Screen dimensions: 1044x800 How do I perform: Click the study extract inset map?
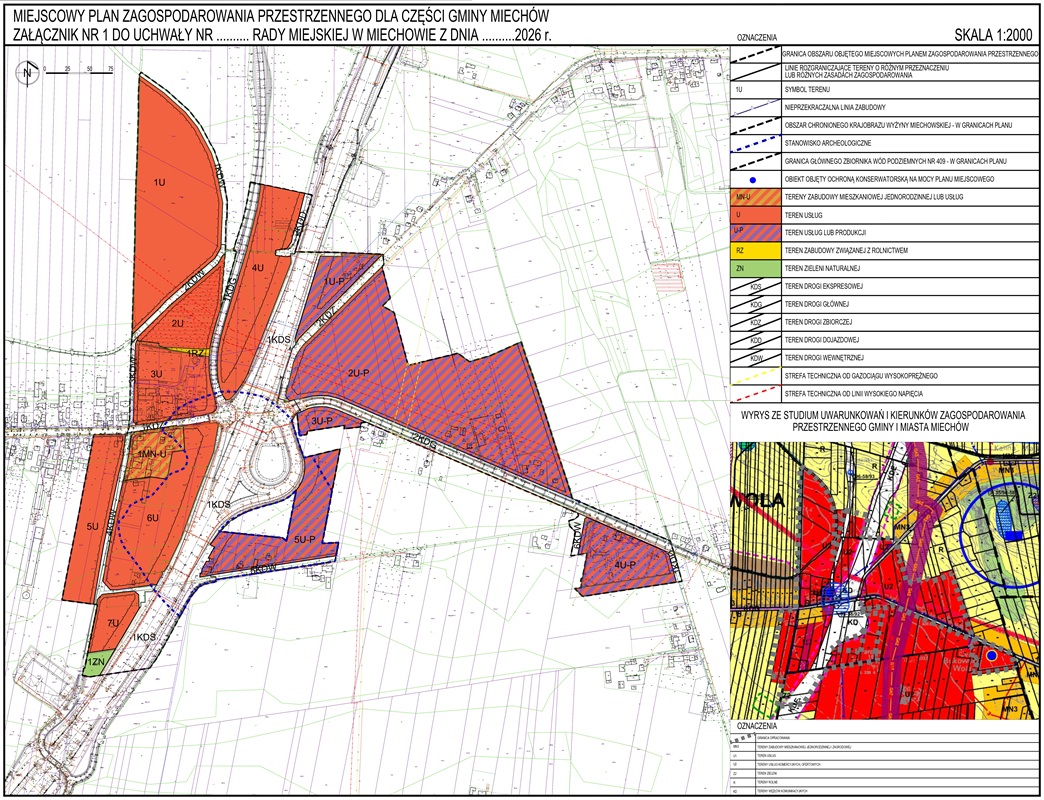pos(884,580)
